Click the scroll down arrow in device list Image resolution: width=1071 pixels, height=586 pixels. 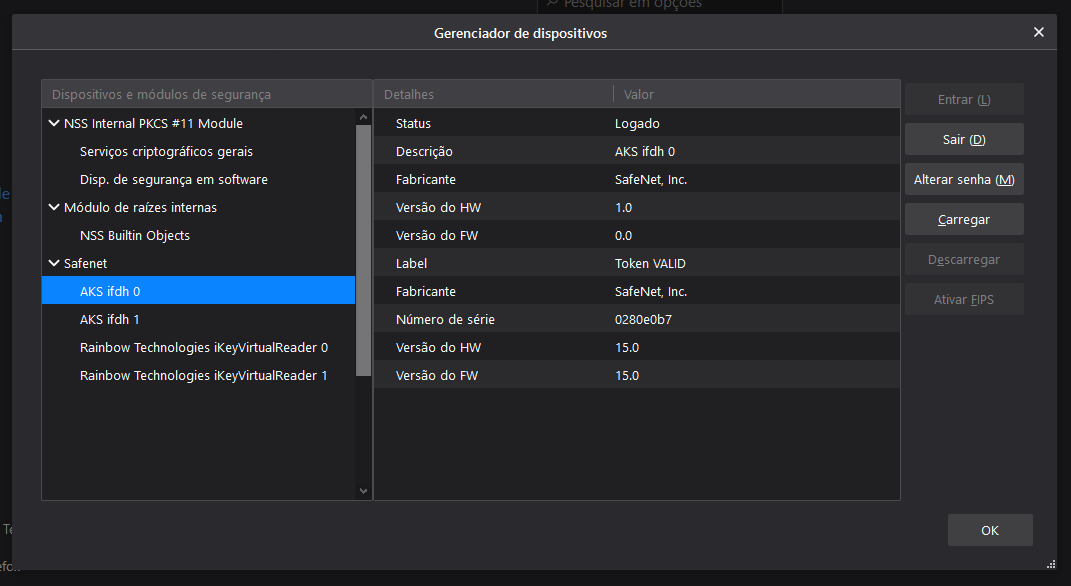(363, 491)
